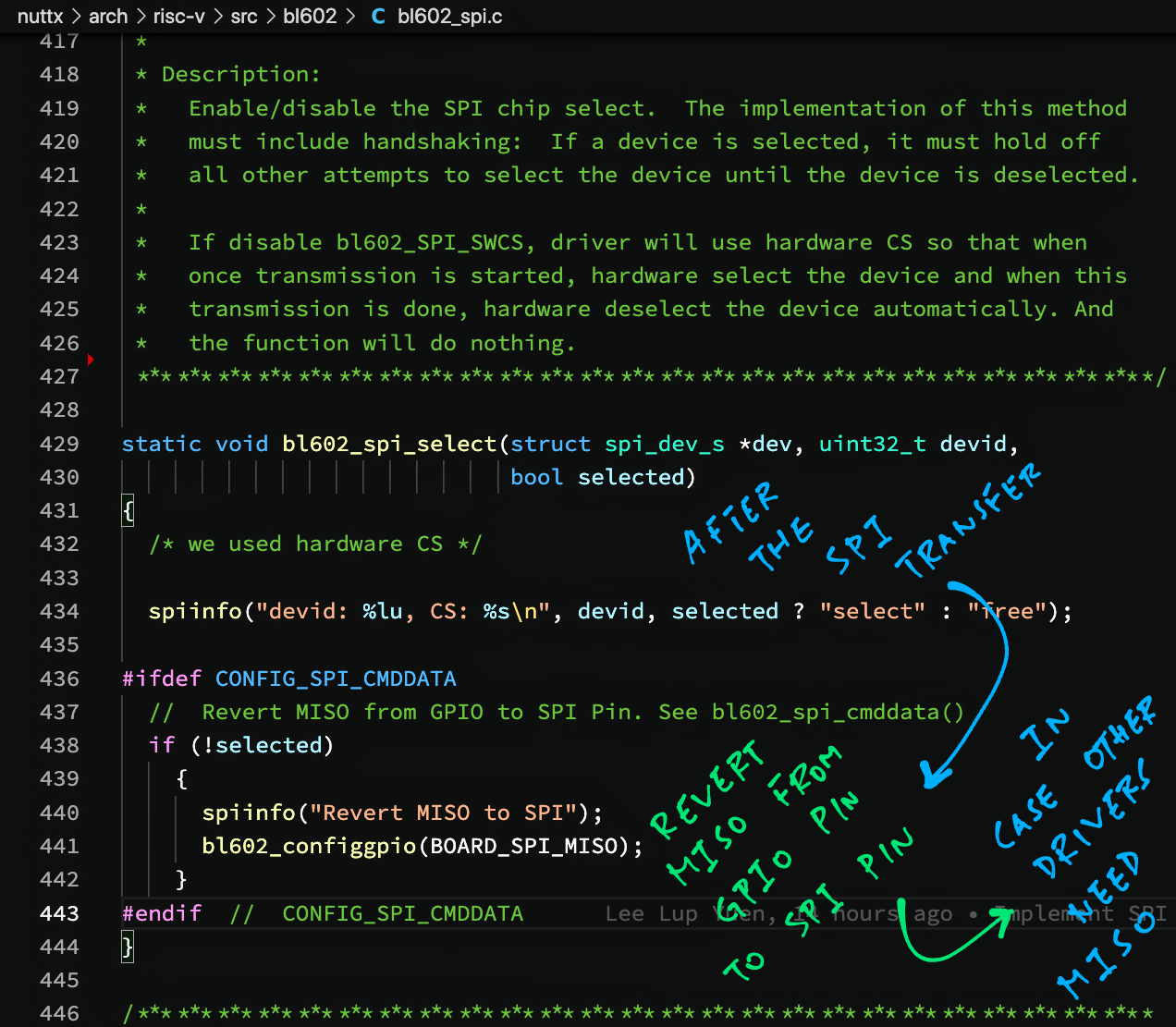Expand chevron after arch breadcrumb

click(141, 17)
